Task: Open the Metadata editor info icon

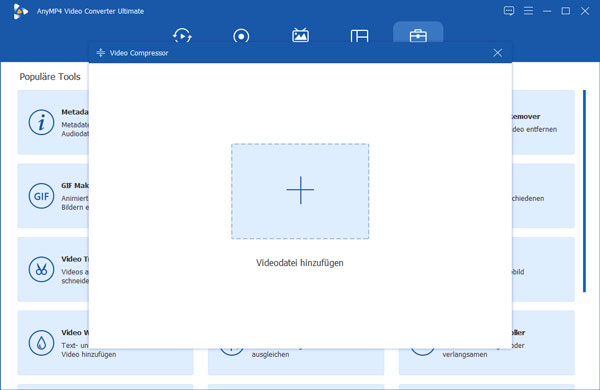Action: point(41,122)
